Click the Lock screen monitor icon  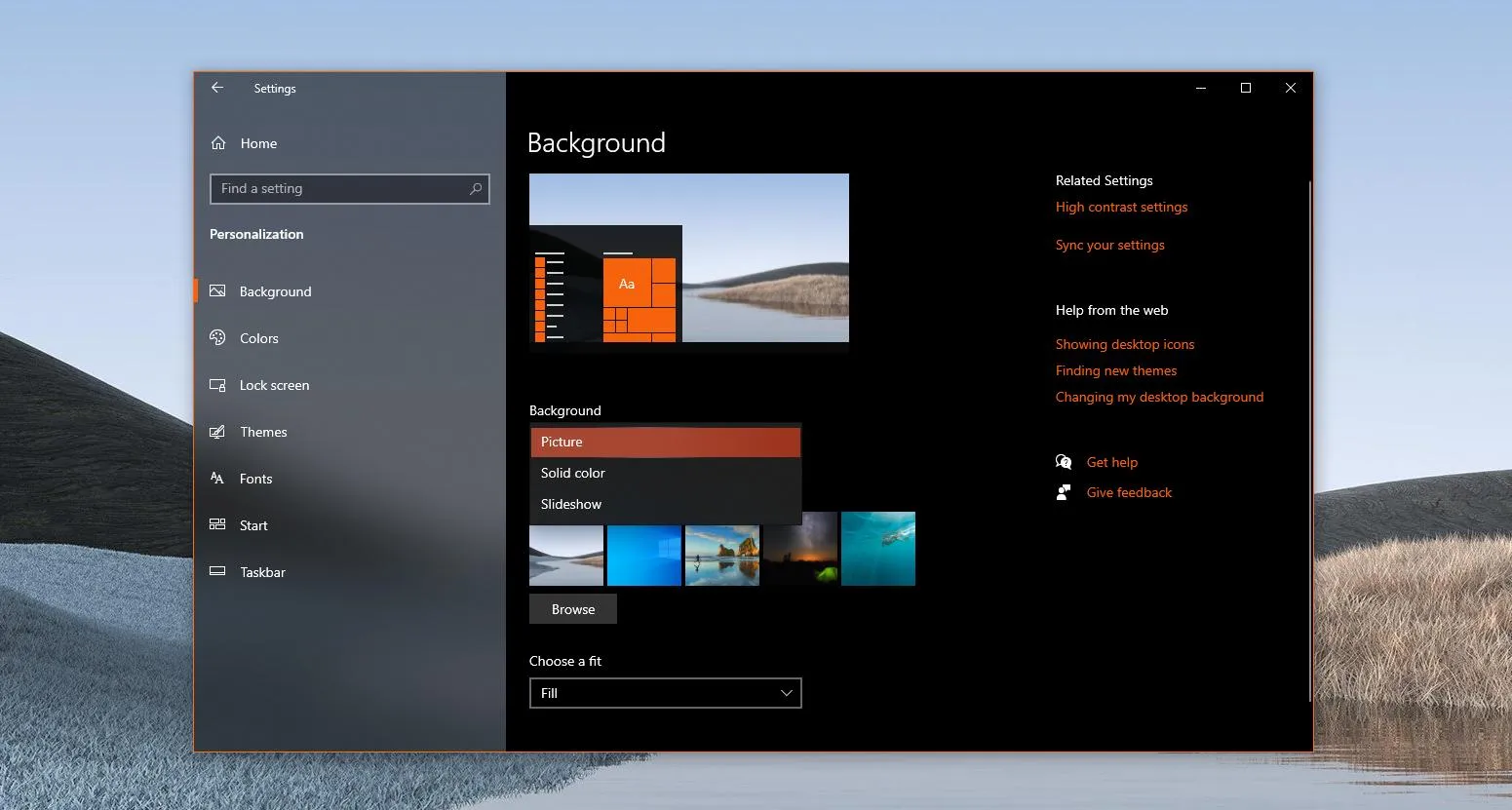[217, 385]
